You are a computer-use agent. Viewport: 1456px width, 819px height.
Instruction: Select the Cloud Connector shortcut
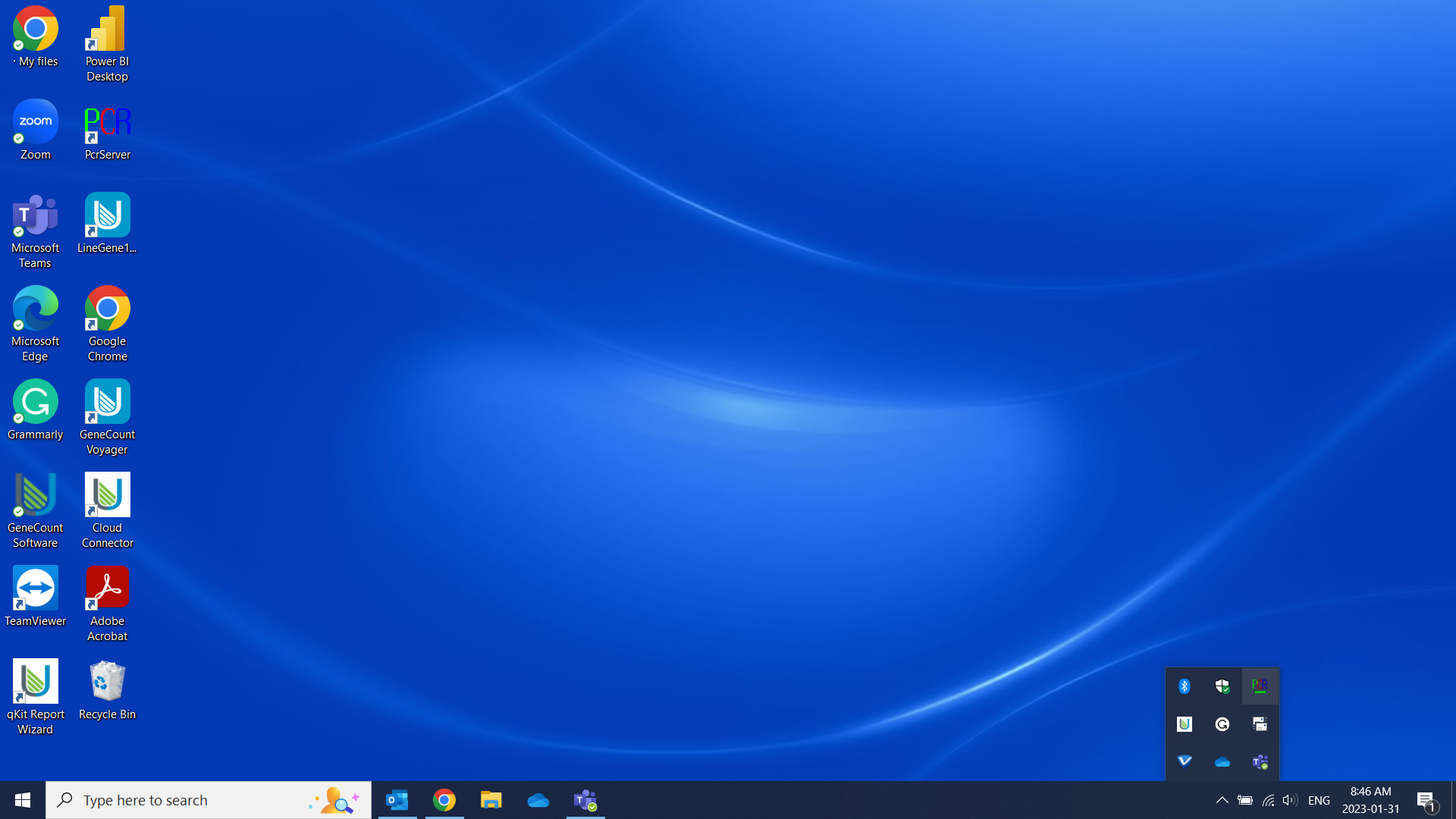107,510
